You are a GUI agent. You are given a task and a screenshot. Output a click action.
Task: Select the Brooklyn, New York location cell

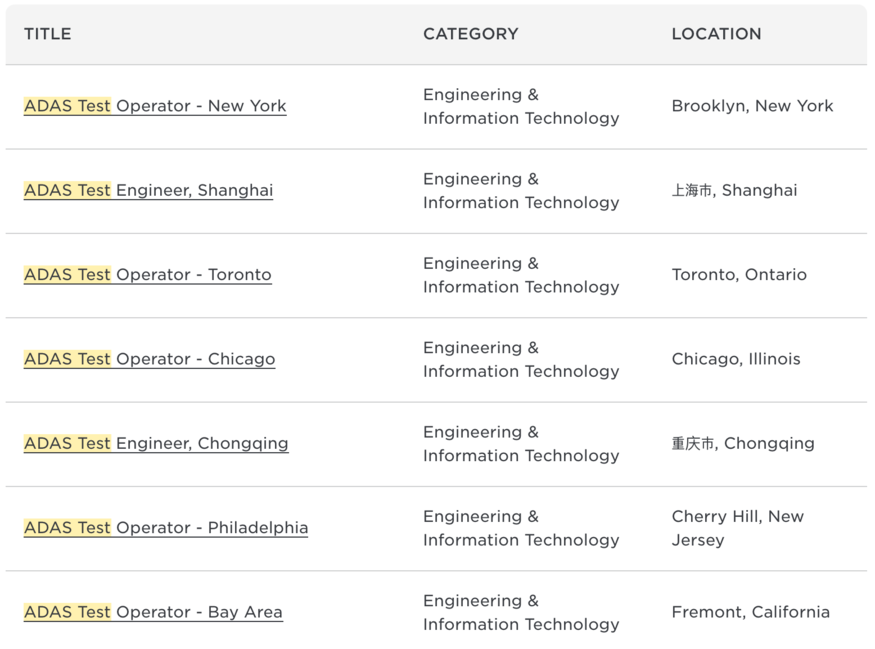(752, 106)
